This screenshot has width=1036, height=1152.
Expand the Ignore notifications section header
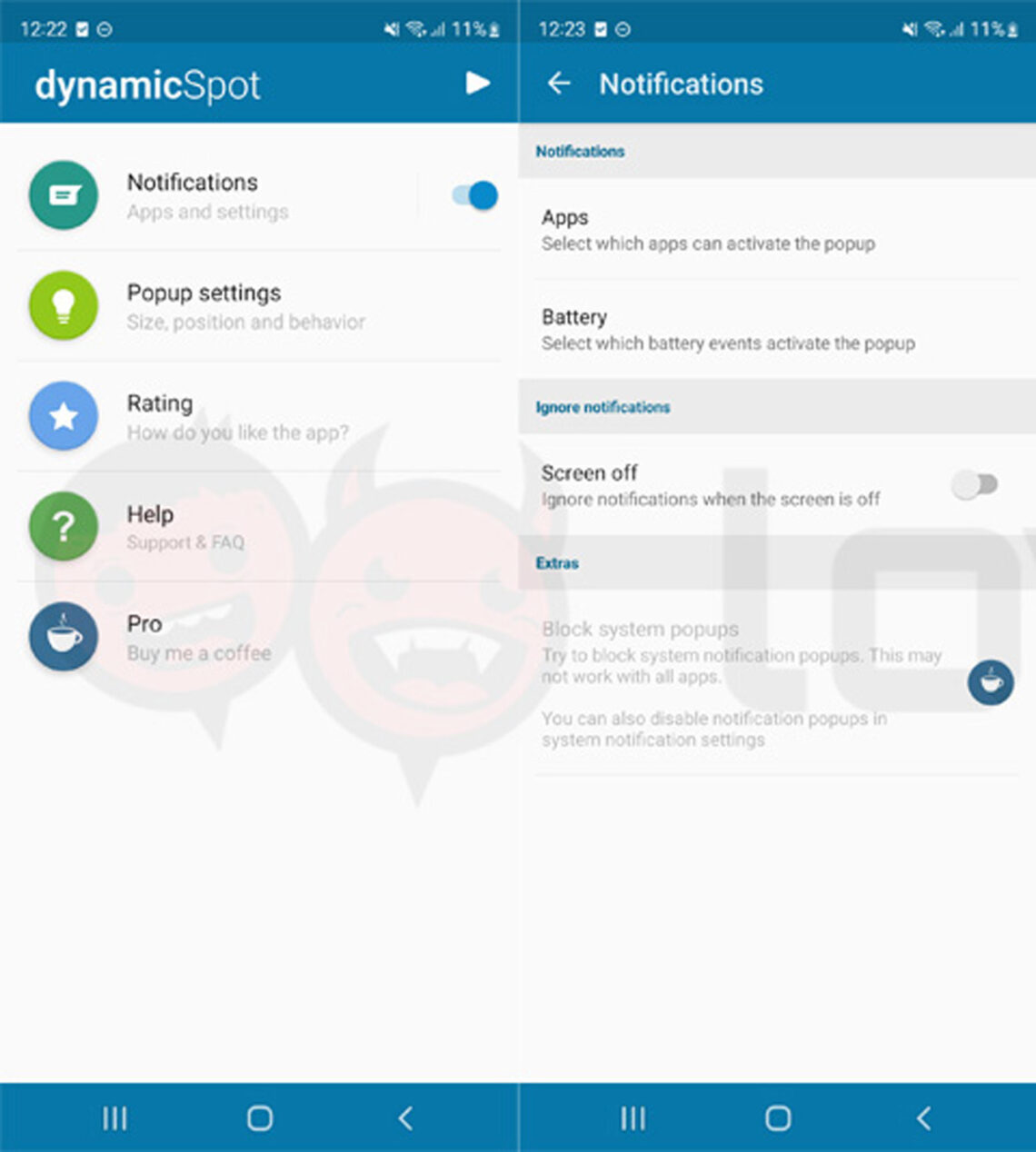pyautogui.click(x=603, y=407)
